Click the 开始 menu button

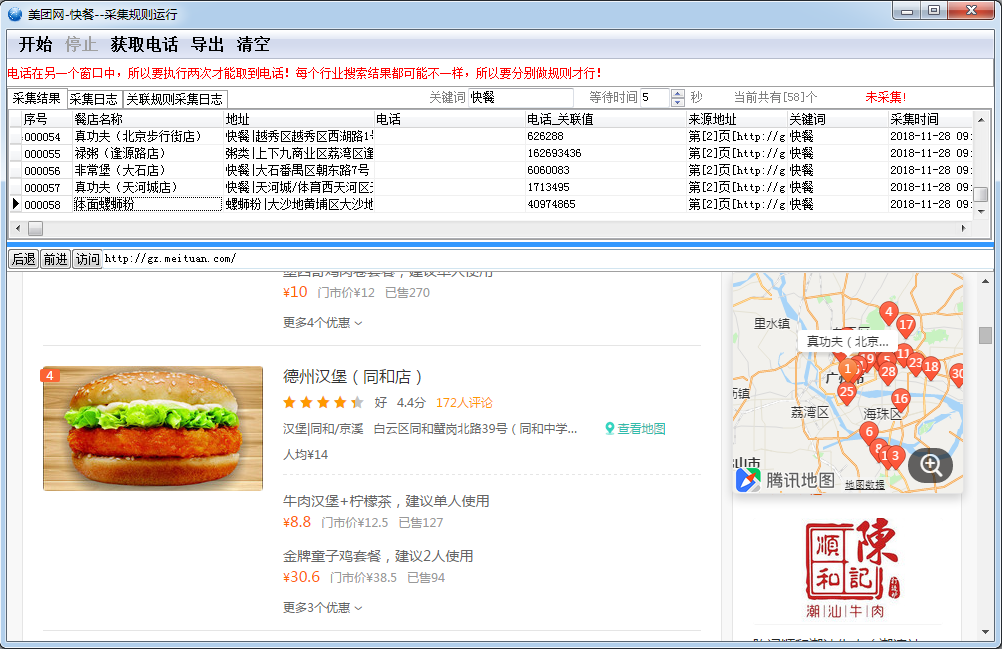(35, 44)
